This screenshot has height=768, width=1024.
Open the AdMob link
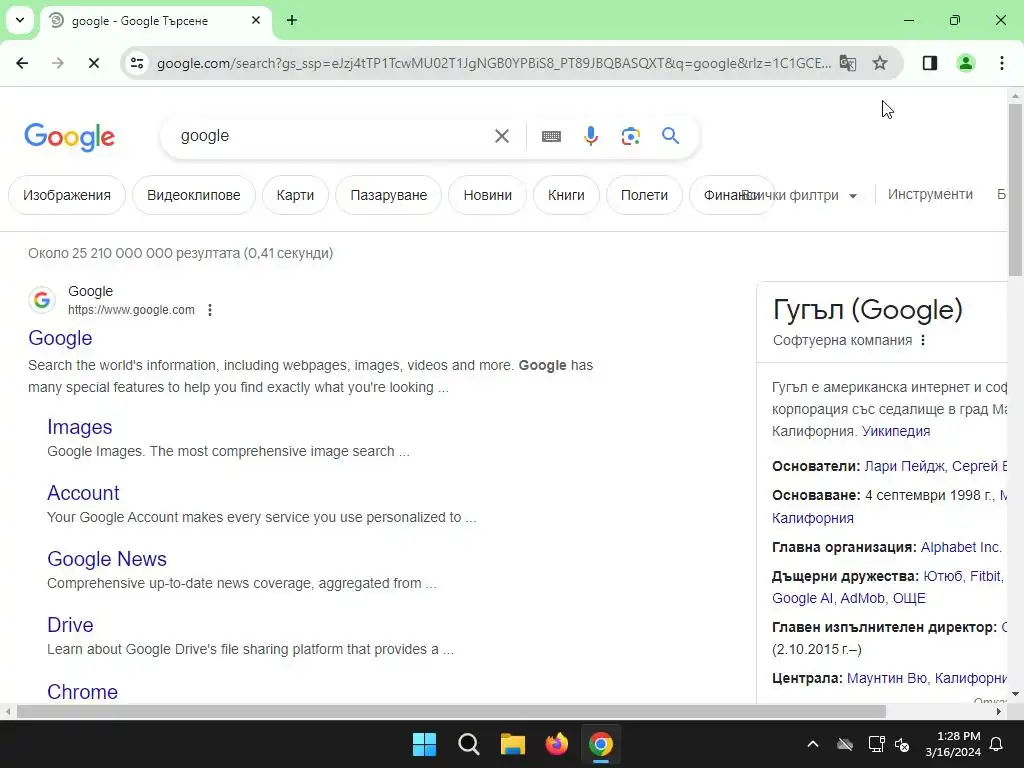(862, 598)
